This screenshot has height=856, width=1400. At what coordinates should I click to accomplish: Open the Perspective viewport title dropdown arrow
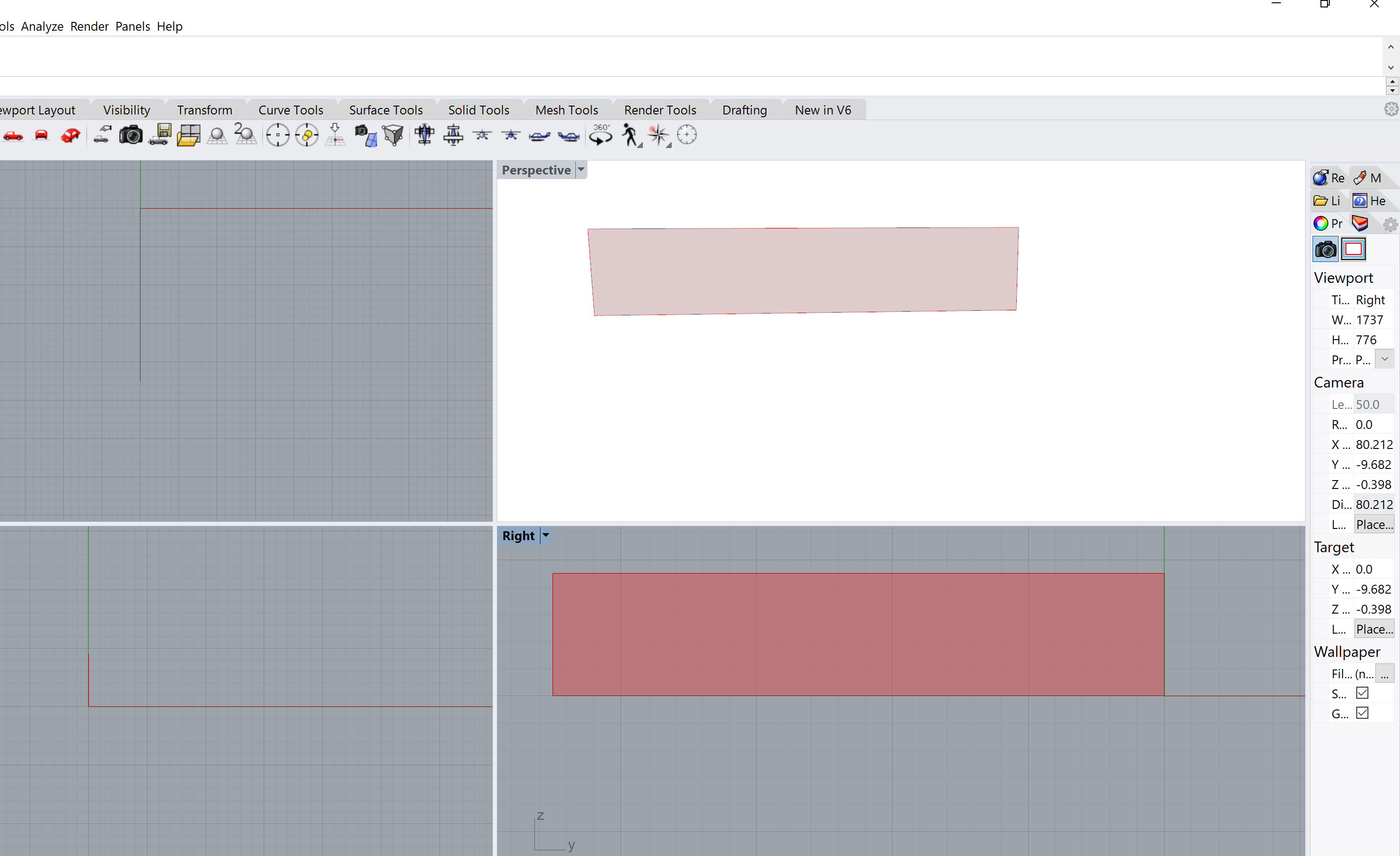[x=580, y=169]
